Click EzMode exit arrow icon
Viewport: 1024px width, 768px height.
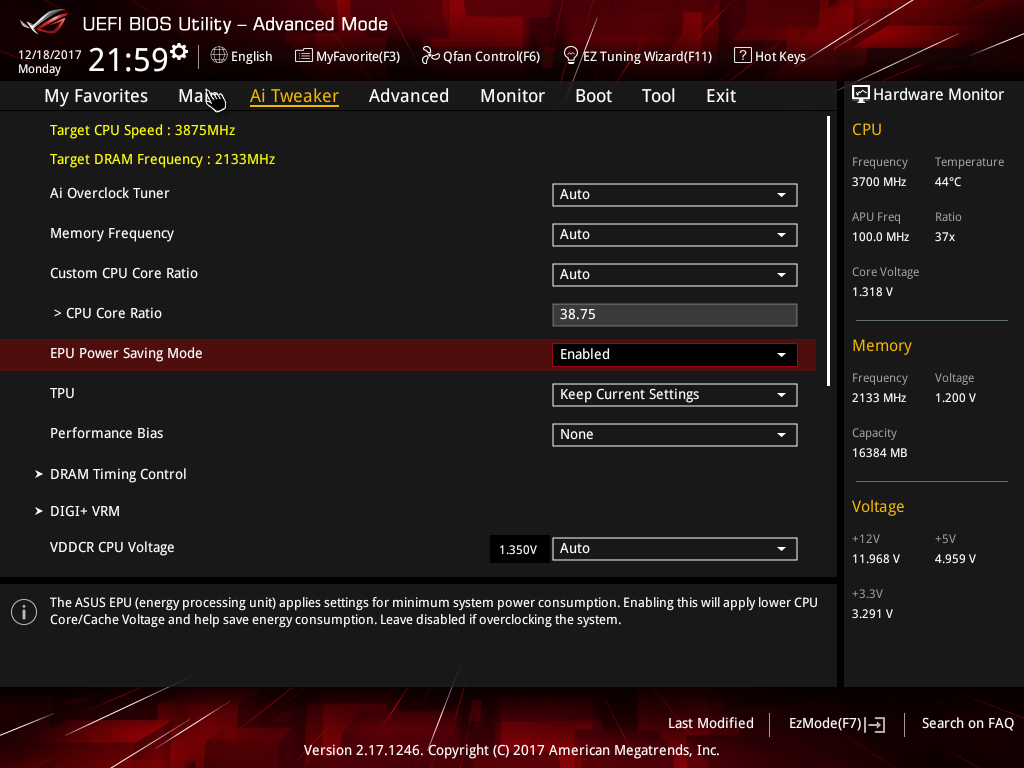(876, 724)
